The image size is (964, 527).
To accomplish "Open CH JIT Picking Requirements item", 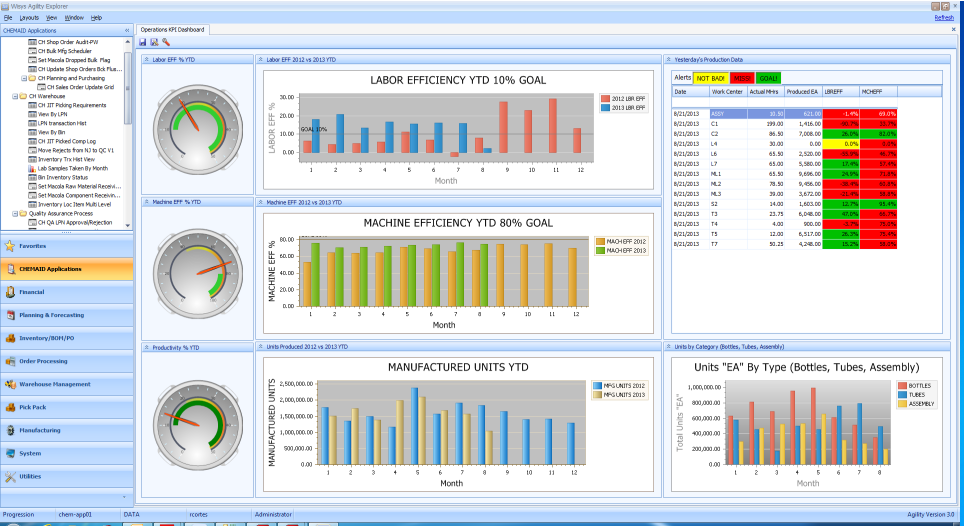I will pyautogui.click(x=71, y=104).
